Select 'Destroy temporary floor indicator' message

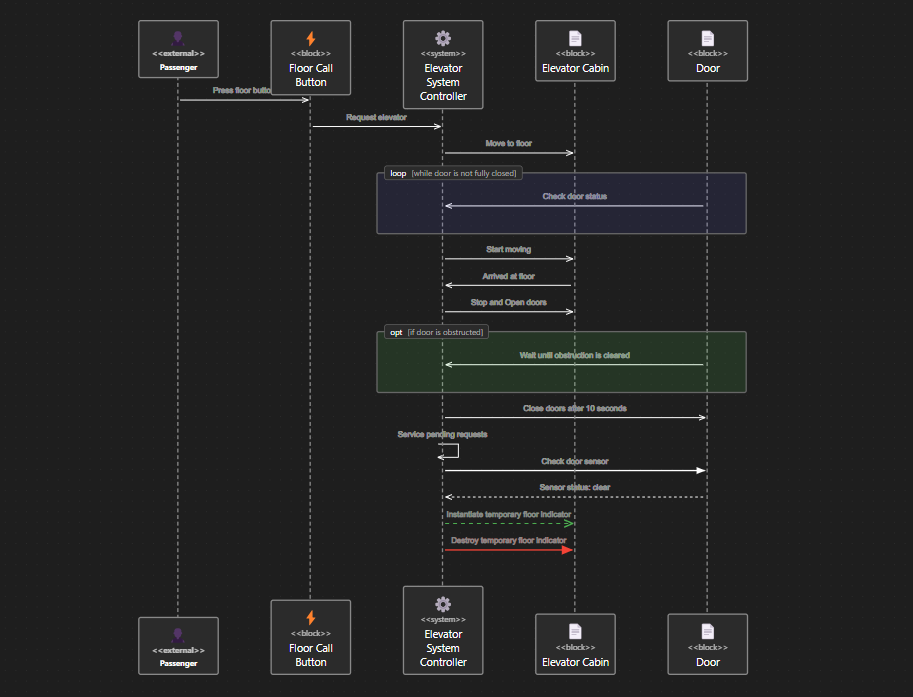point(508,540)
